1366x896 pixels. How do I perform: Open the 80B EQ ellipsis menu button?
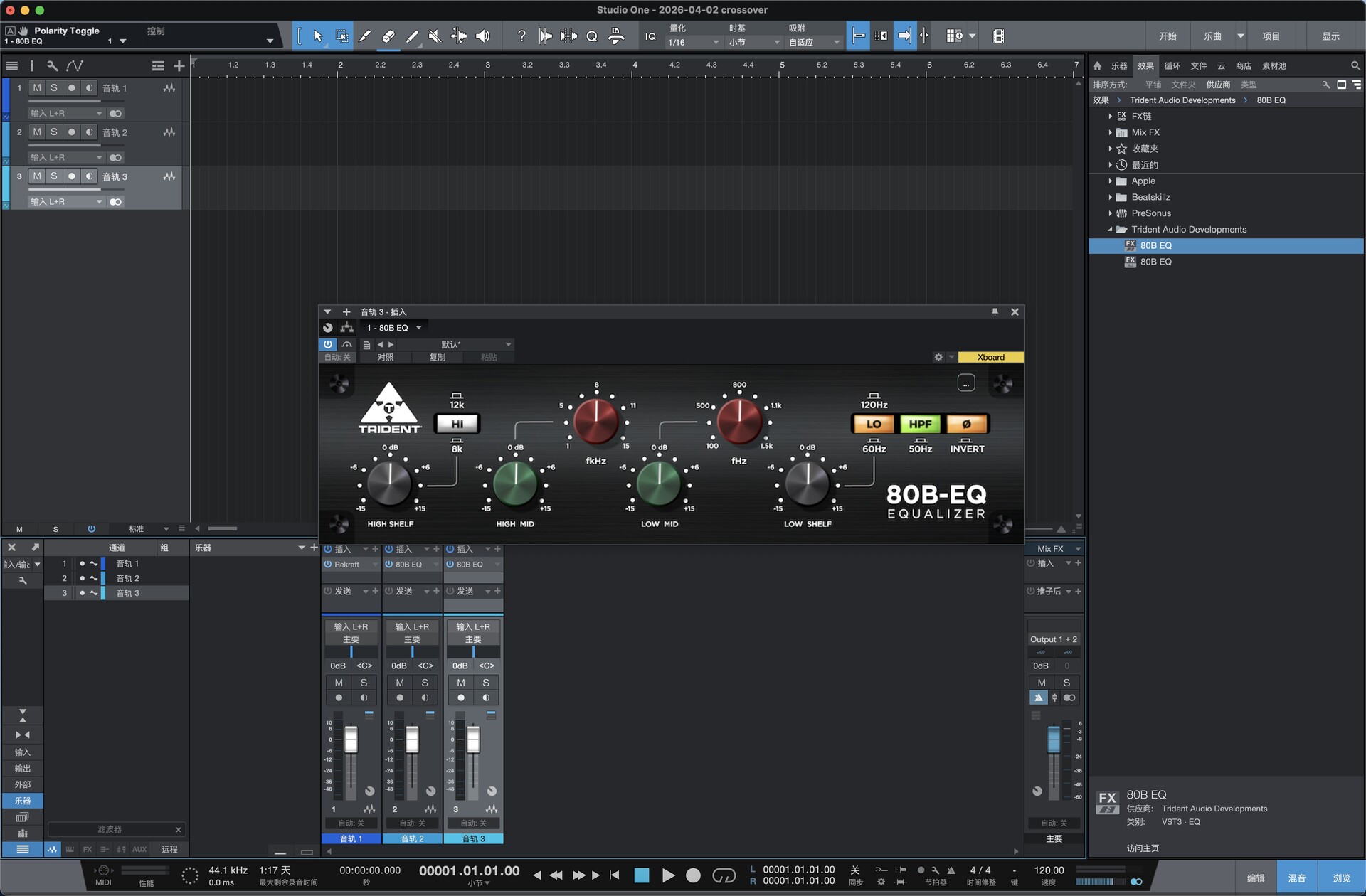pos(965,383)
